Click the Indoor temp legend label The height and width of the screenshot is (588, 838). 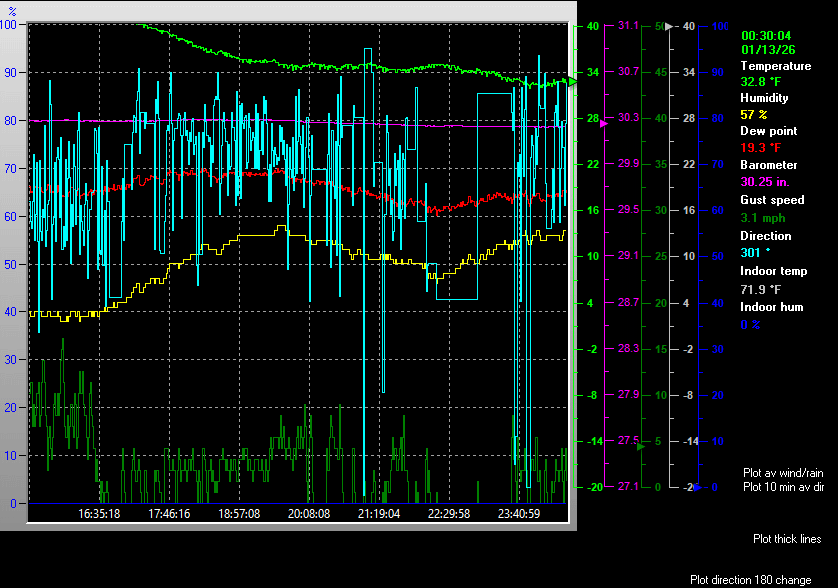(x=773, y=271)
